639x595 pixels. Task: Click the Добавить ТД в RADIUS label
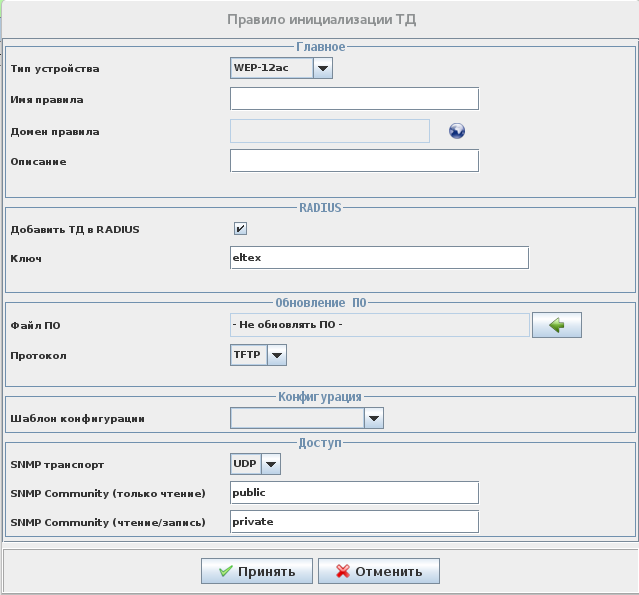coord(75,229)
